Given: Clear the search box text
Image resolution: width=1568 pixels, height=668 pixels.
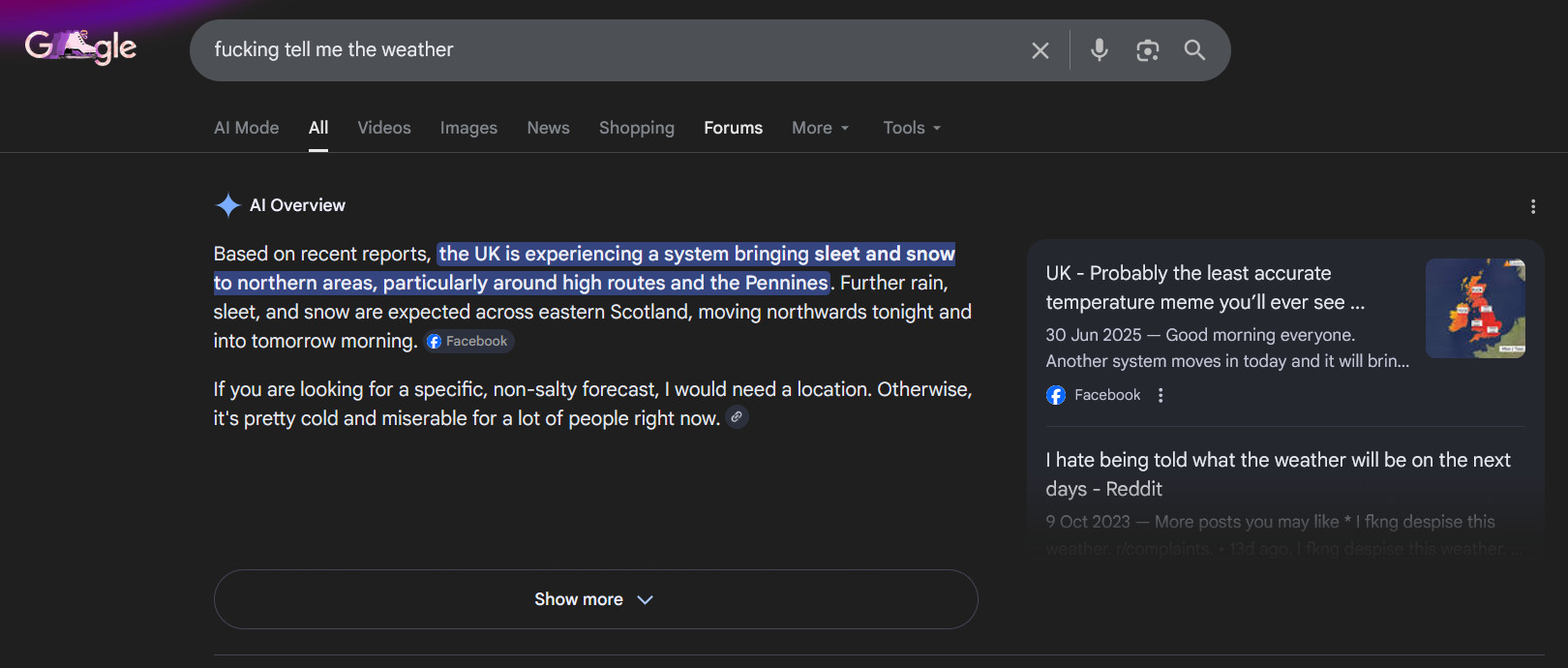Looking at the screenshot, I should (x=1040, y=50).
